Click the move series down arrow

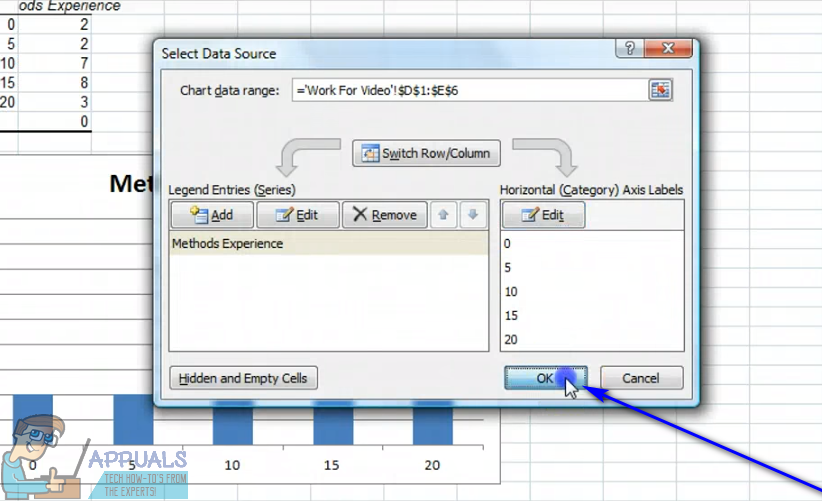point(473,215)
